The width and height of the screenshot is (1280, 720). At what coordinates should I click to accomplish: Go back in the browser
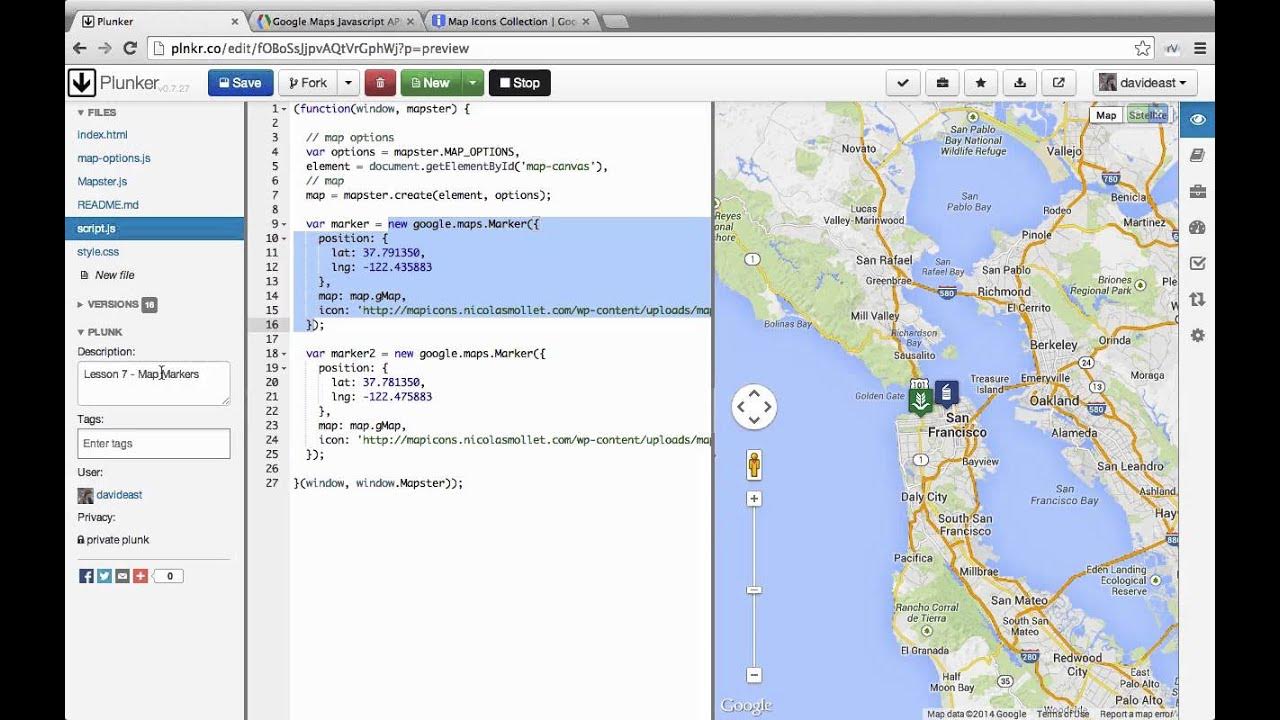(x=80, y=48)
